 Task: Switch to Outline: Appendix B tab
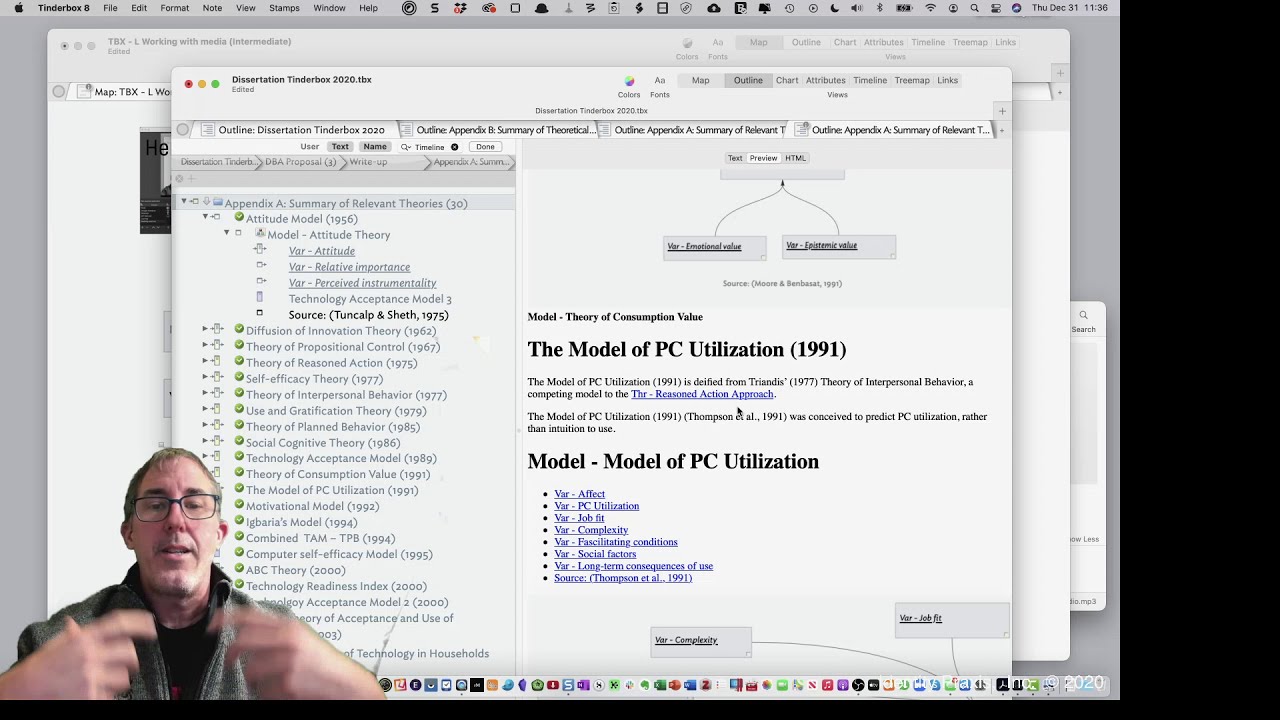tap(497, 130)
